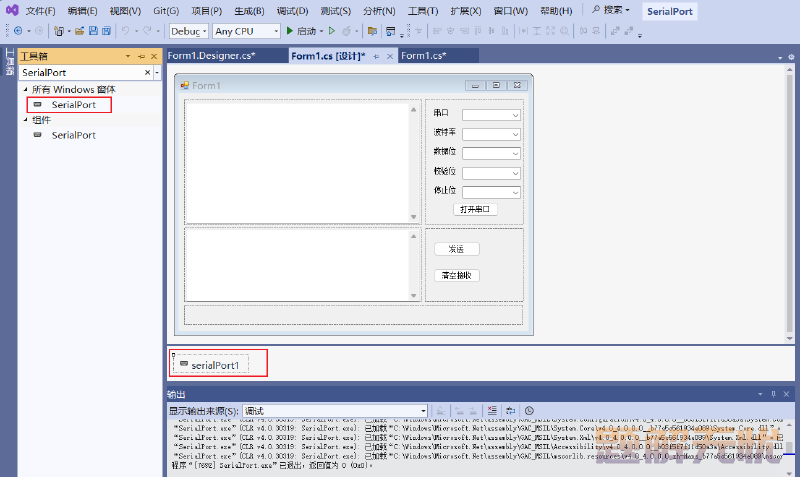The height and width of the screenshot is (477, 800).
Task: Open the 启动 button dropdown arrow
Action: click(x=321, y=31)
